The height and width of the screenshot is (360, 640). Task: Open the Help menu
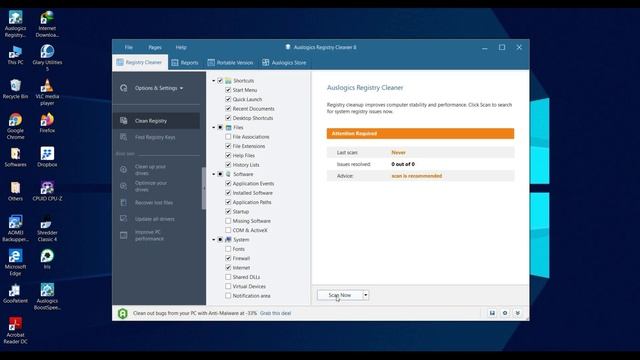[181, 47]
